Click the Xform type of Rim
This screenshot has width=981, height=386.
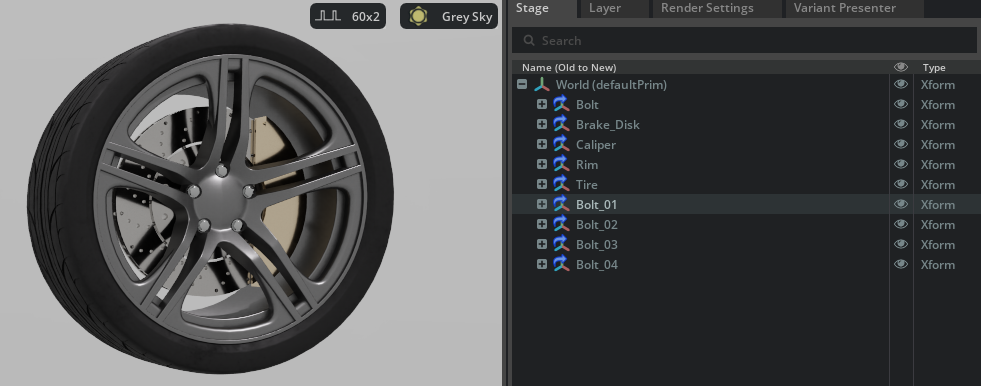click(x=937, y=165)
